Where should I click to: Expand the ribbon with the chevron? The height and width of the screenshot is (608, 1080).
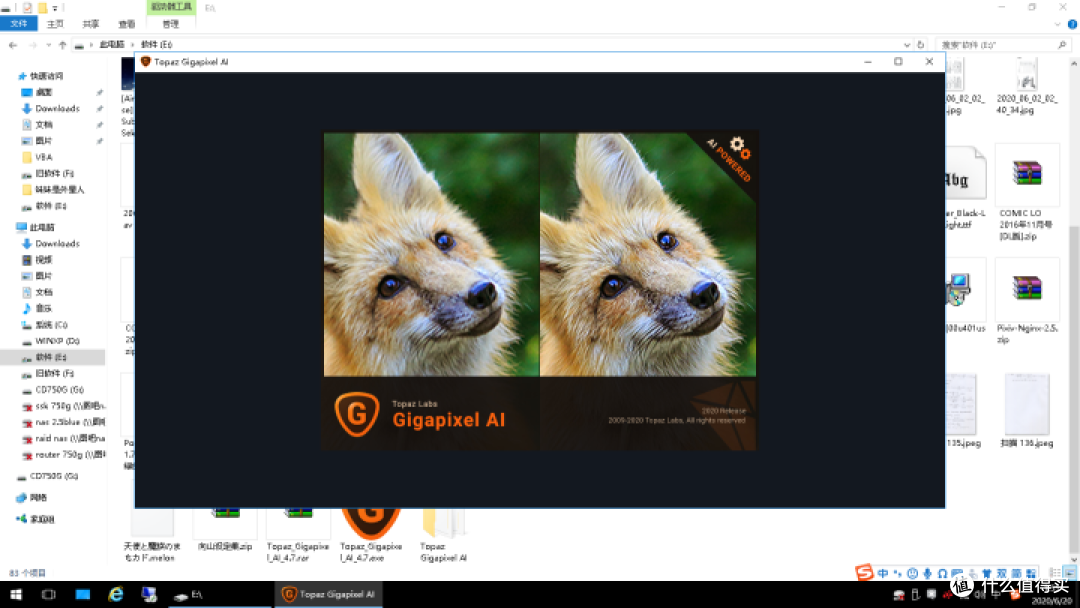(x=1057, y=24)
